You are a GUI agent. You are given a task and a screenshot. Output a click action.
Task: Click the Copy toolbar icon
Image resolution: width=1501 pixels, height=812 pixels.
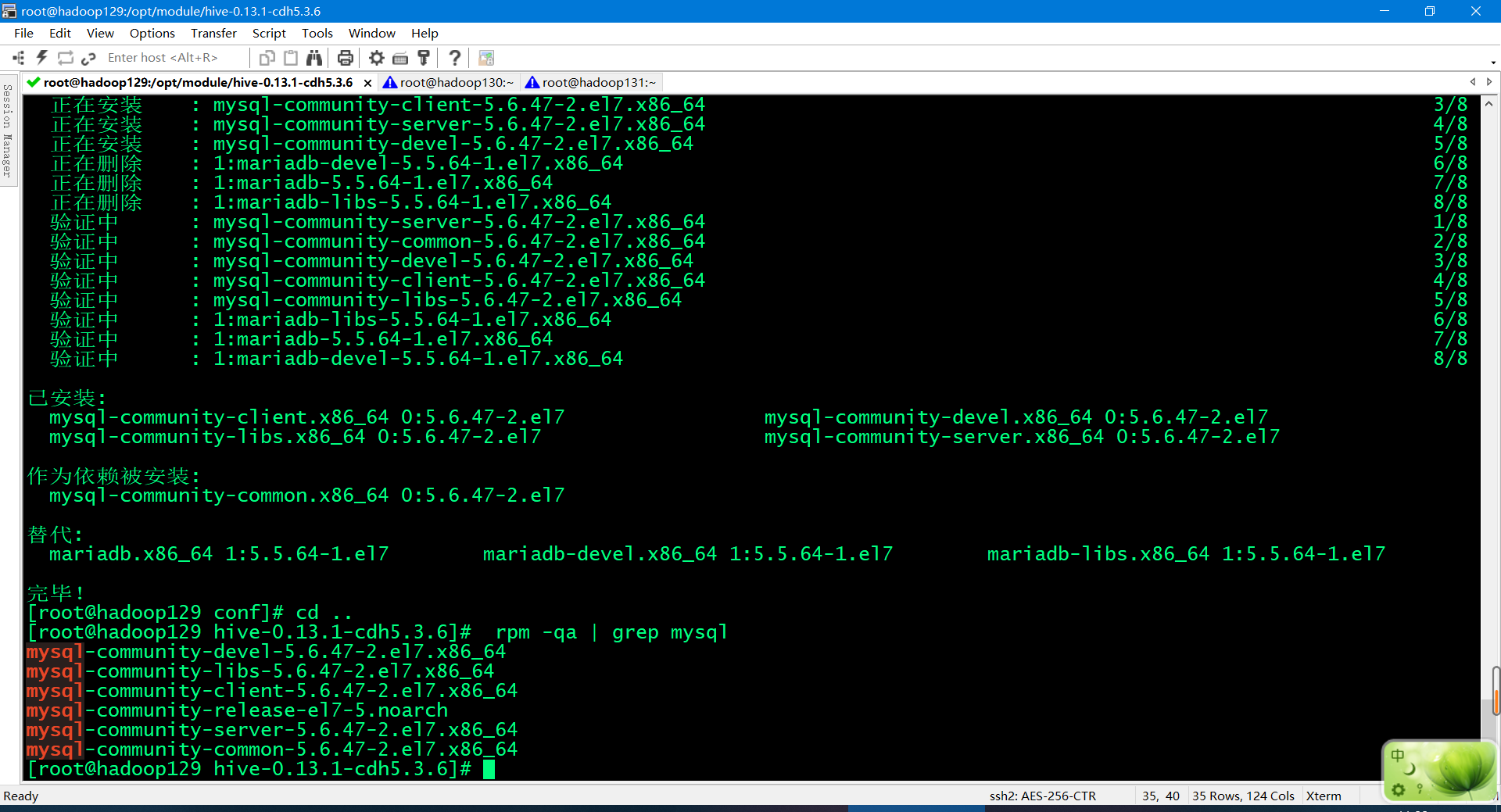[267, 58]
